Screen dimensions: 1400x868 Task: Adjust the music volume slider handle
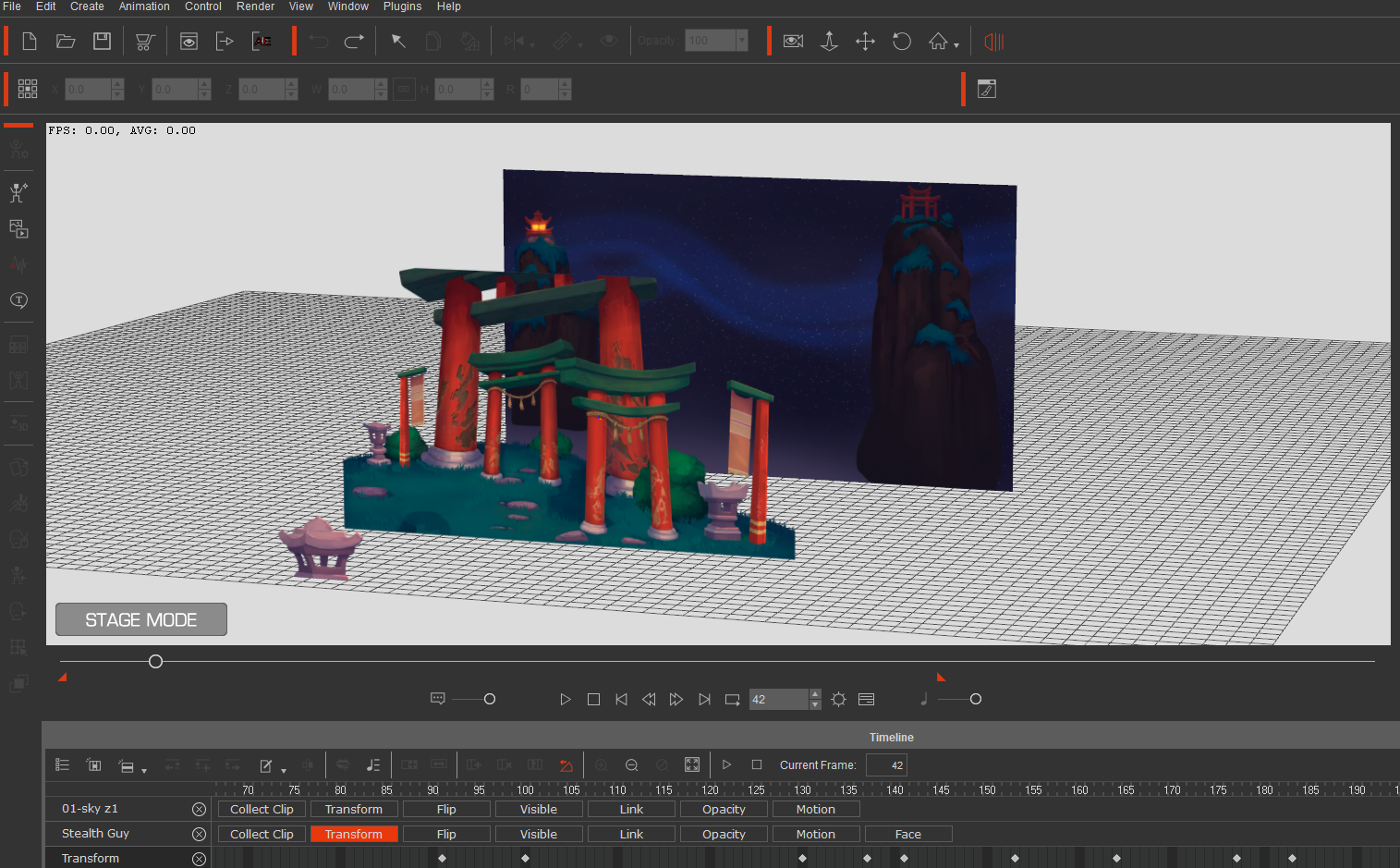[x=975, y=699]
